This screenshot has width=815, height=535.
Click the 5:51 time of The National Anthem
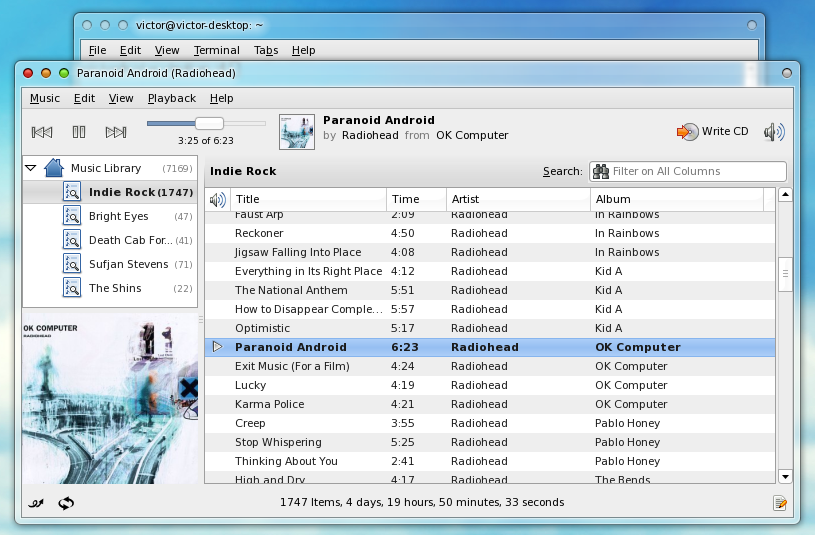[x=403, y=290]
